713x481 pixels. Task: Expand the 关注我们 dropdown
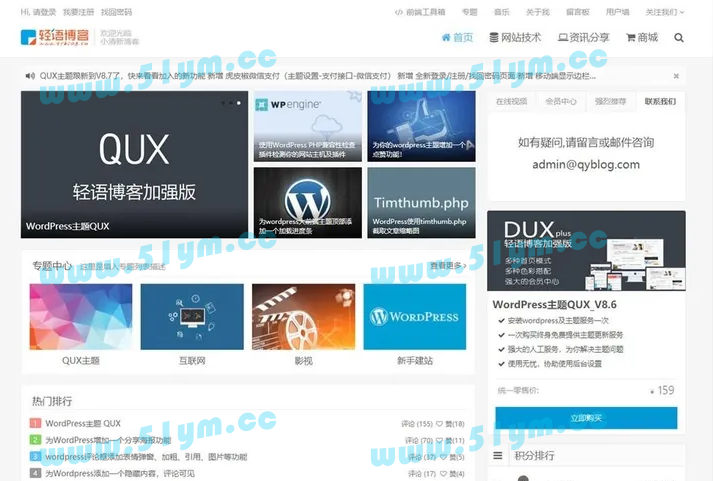(x=665, y=12)
